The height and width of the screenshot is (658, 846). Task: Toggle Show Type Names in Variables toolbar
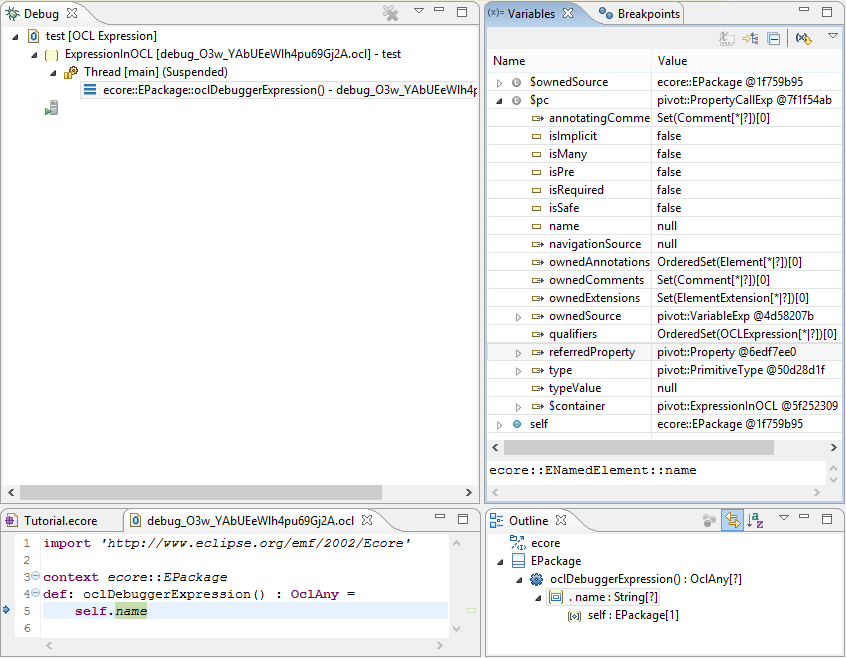tap(727, 38)
